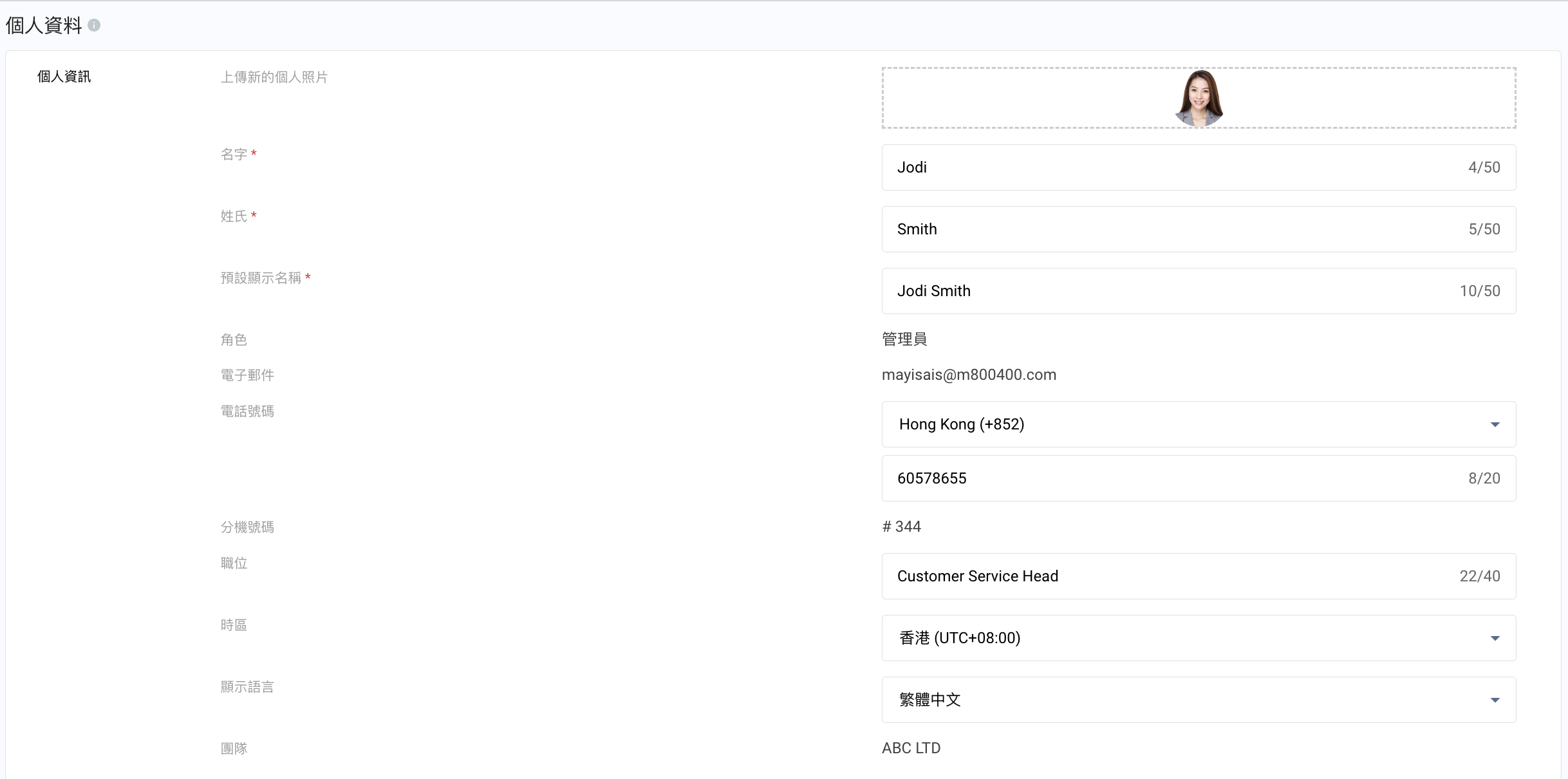
Task: Click the ABC LTD team name
Action: click(911, 748)
